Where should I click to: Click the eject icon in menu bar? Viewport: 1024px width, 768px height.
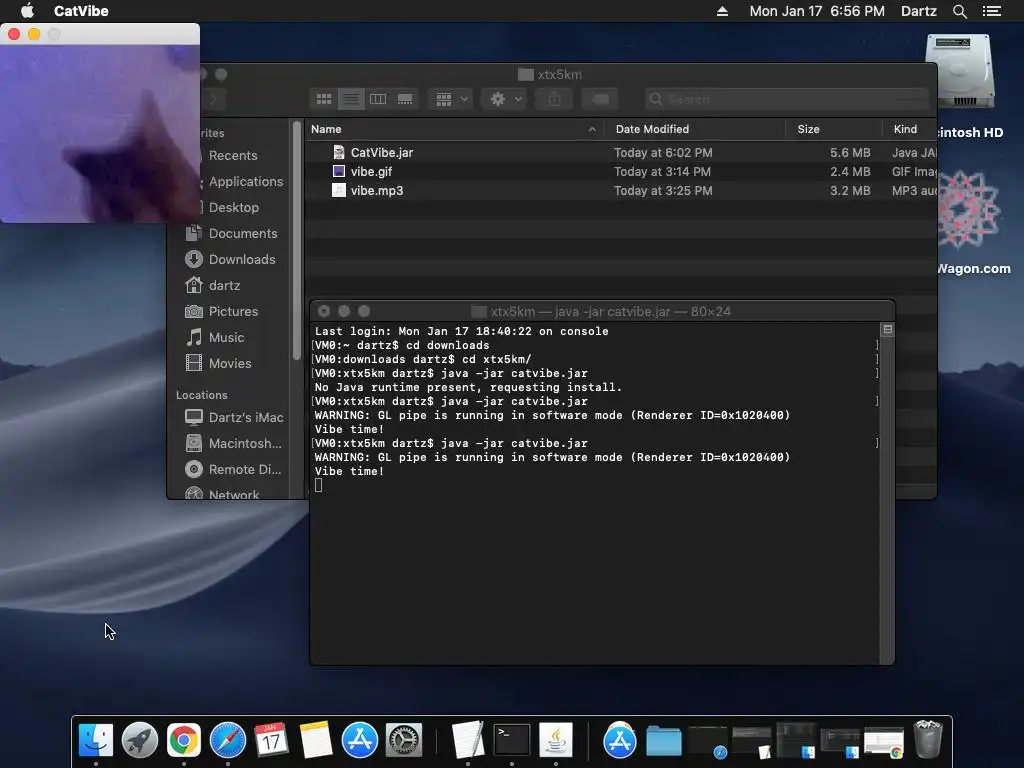pyautogui.click(x=722, y=11)
